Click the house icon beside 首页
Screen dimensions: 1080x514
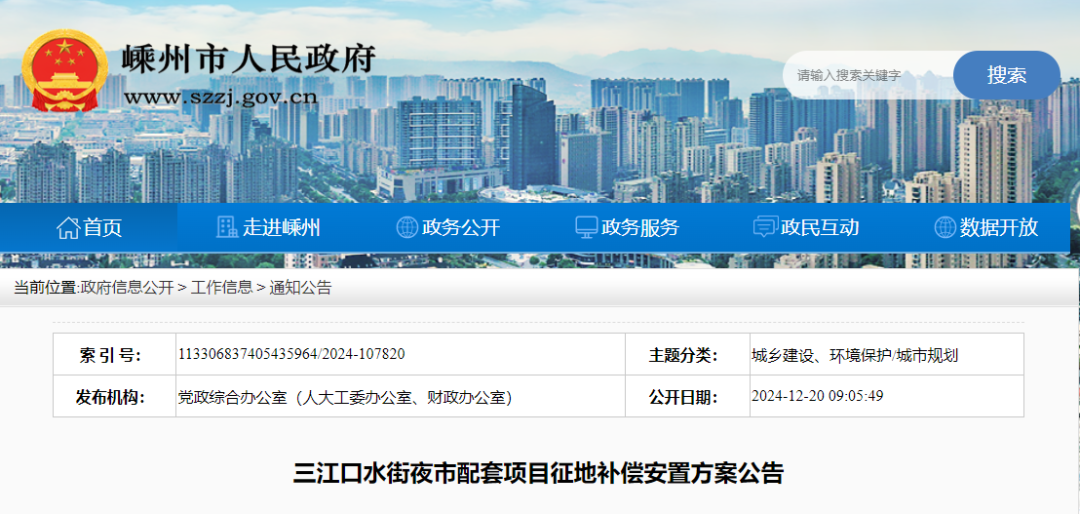click(68, 228)
